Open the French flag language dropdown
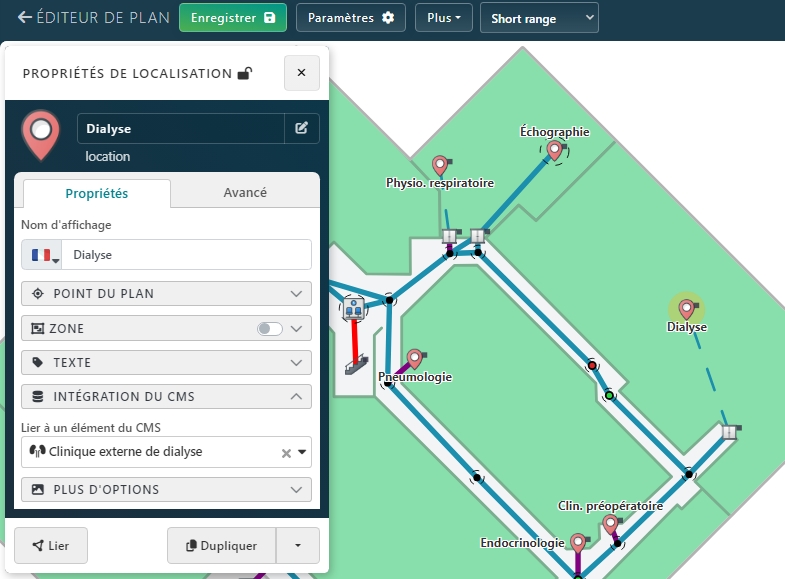 42,255
